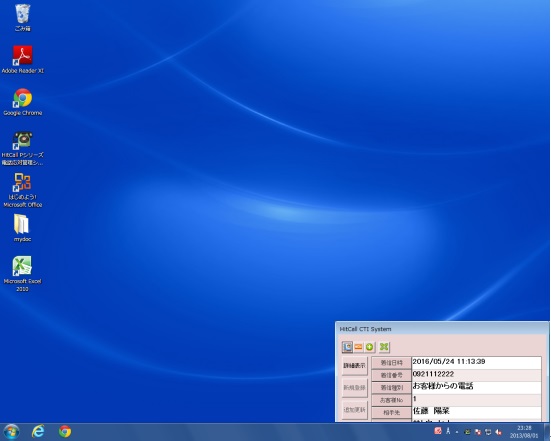Screen dimensions: 551x441
Task: Click the 新規登録 button
Action: point(355,388)
